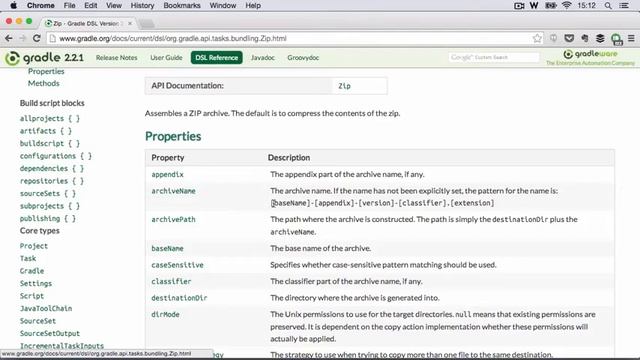
Task: Open the Apple menu
Action: [13, 6]
